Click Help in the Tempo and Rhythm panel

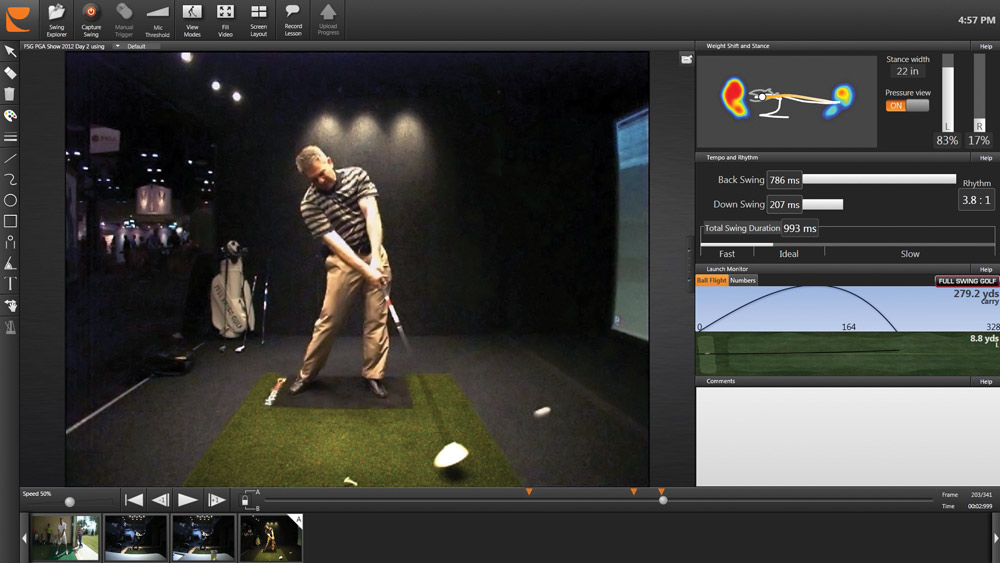(986, 158)
